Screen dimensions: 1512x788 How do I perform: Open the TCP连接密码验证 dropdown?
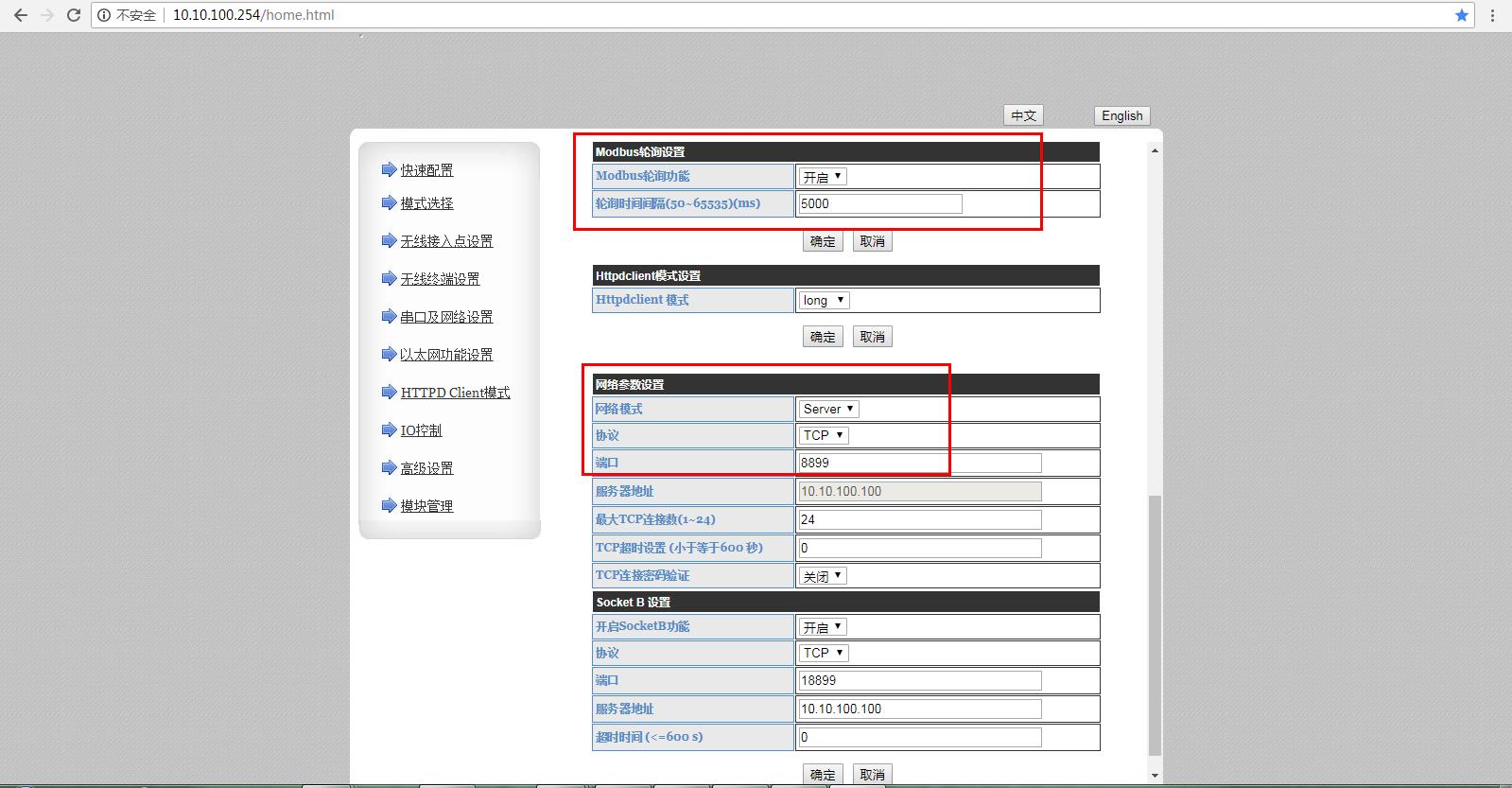click(823, 576)
